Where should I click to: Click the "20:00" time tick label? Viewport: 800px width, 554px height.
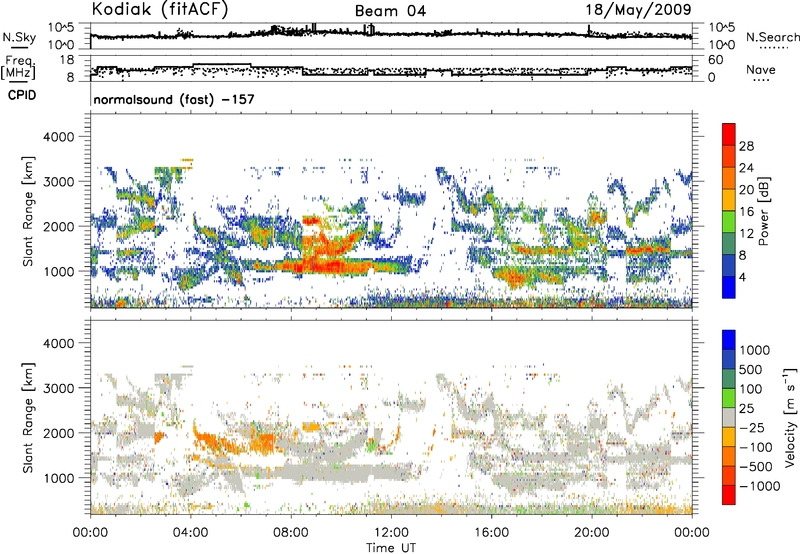pyautogui.click(x=591, y=533)
